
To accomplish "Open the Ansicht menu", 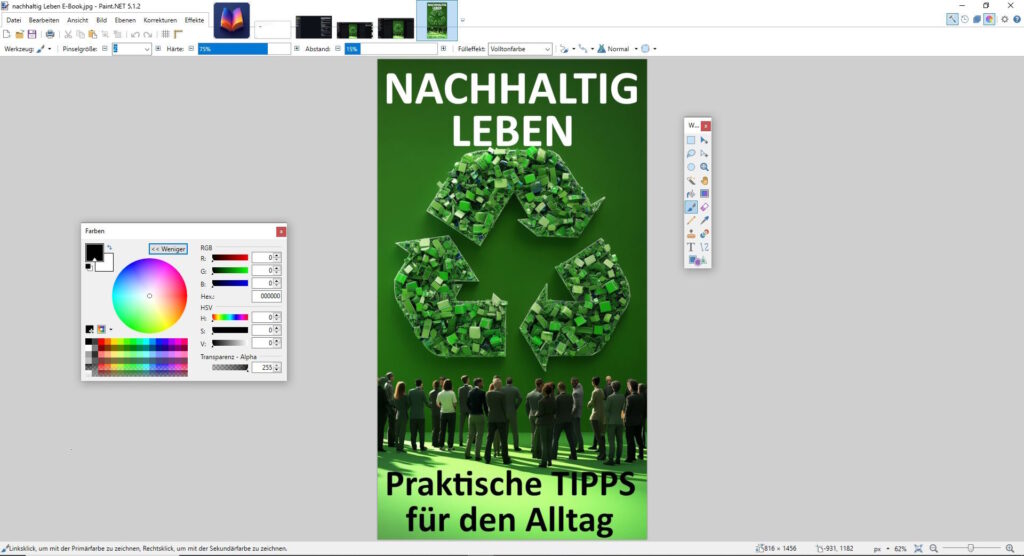I will tap(77, 20).
